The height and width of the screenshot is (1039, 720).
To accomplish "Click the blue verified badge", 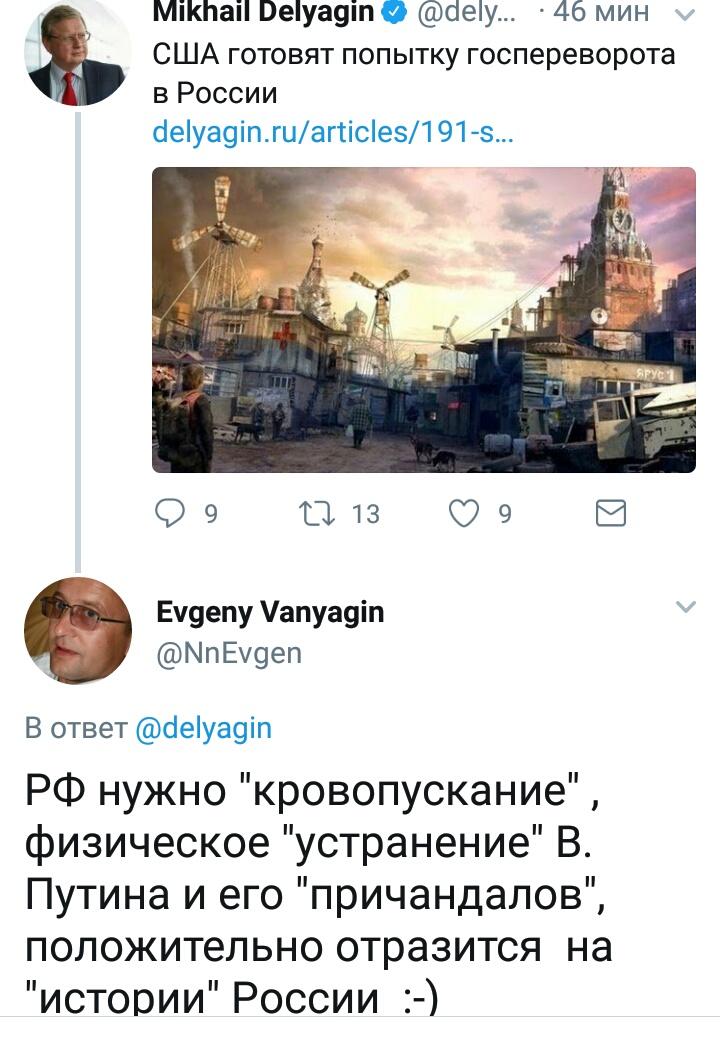I will click(x=395, y=12).
